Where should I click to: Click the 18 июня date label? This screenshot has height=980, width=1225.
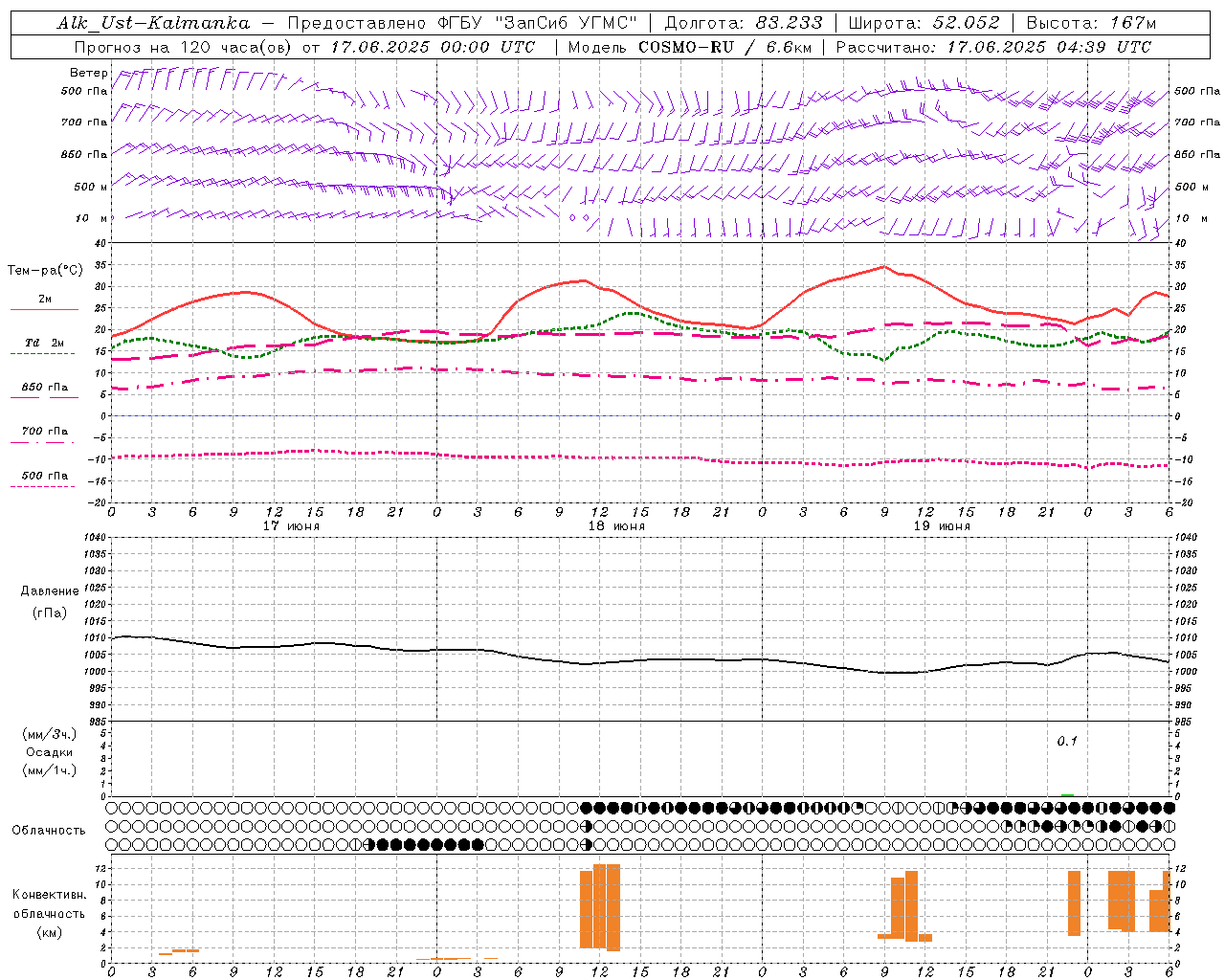coord(615,526)
